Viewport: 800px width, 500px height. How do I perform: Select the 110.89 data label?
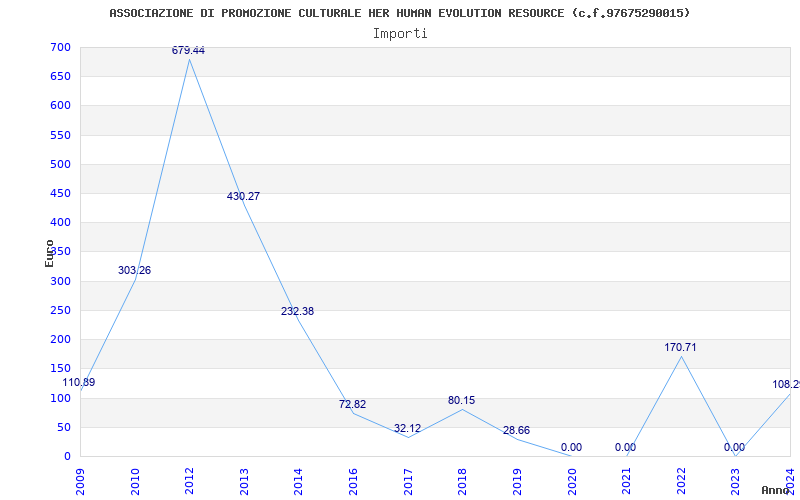(x=79, y=383)
